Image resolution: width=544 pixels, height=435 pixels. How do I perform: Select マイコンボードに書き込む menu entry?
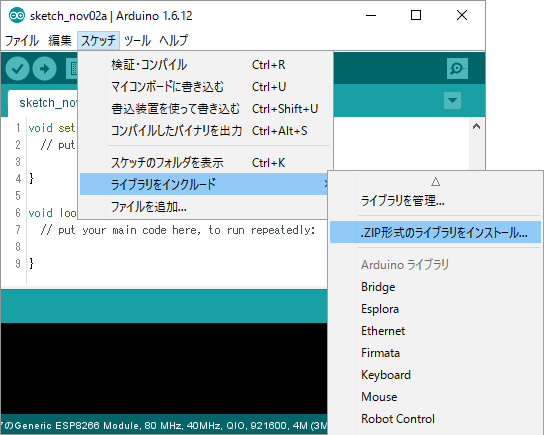[x=205, y=87]
